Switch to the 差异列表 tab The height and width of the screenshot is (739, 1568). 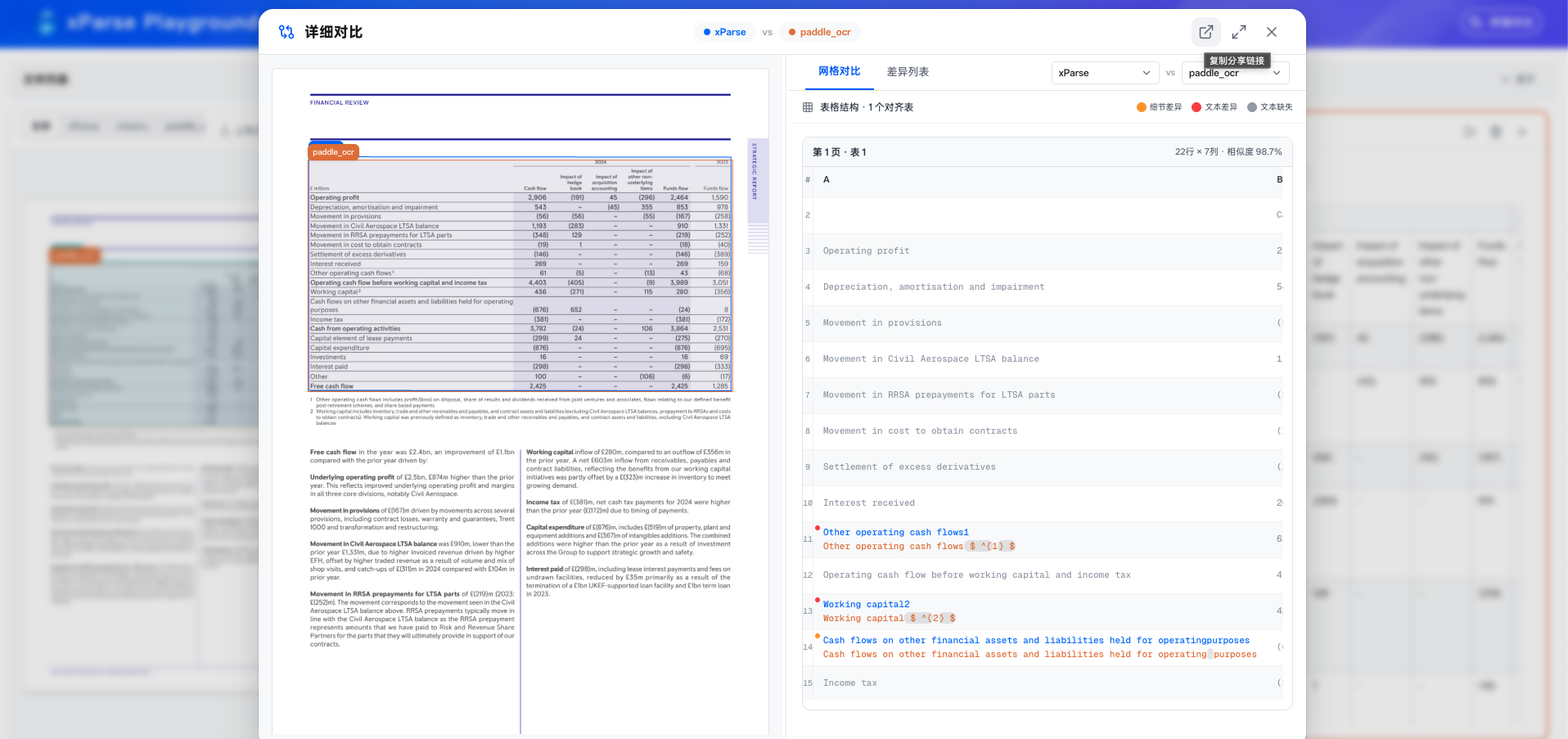[x=908, y=72]
